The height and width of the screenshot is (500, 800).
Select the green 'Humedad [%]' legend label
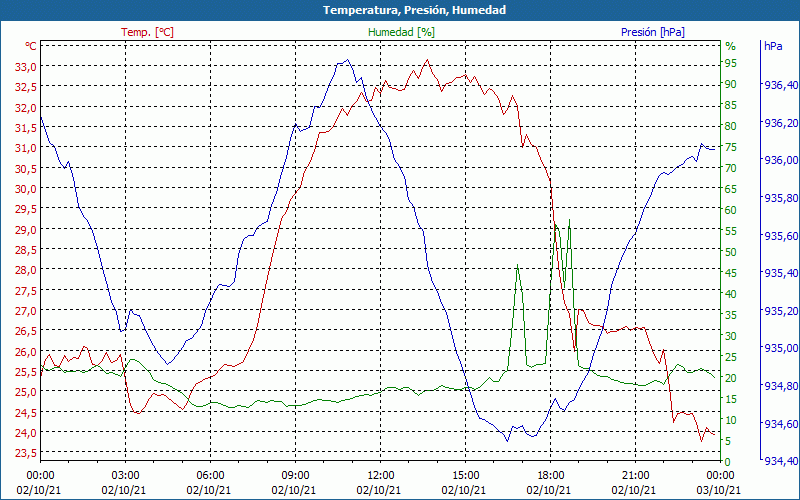401,32
